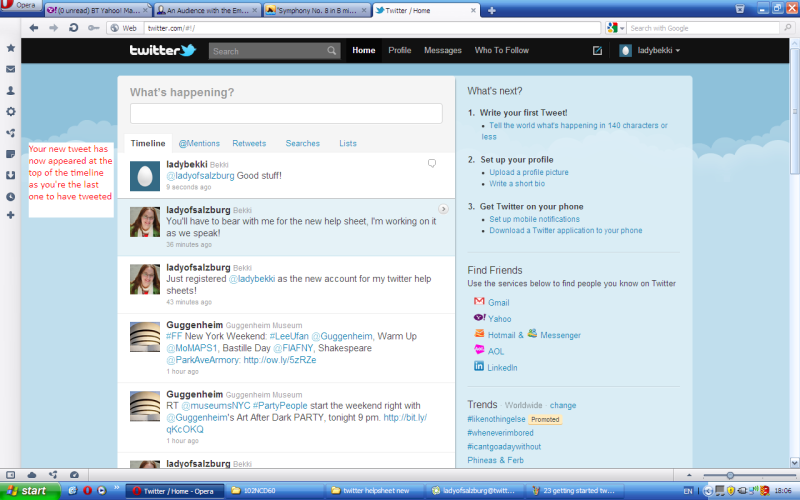The height and width of the screenshot is (500, 800).
Task: Click the Web address badge dropdown
Action: [x=124, y=28]
